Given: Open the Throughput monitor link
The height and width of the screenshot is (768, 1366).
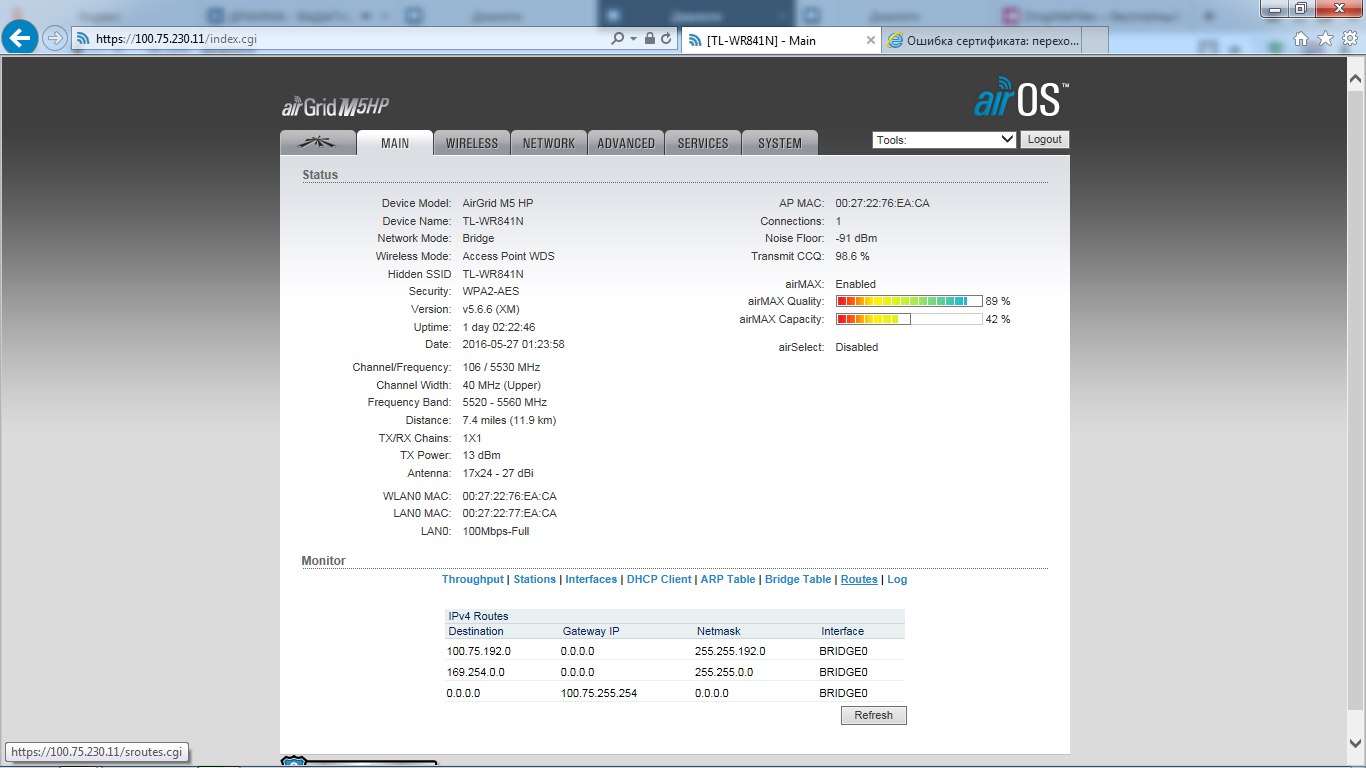Looking at the screenshot, I should (x=473, y=580).
